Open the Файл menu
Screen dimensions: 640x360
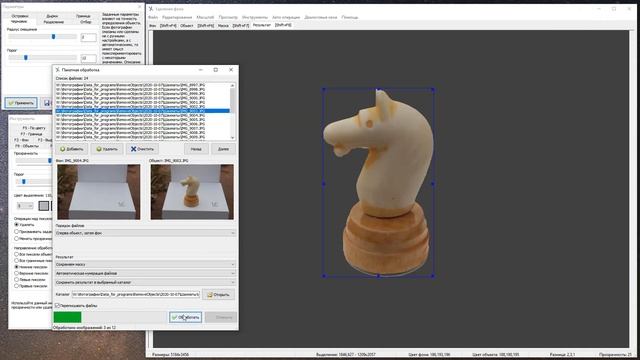(153, 18)
